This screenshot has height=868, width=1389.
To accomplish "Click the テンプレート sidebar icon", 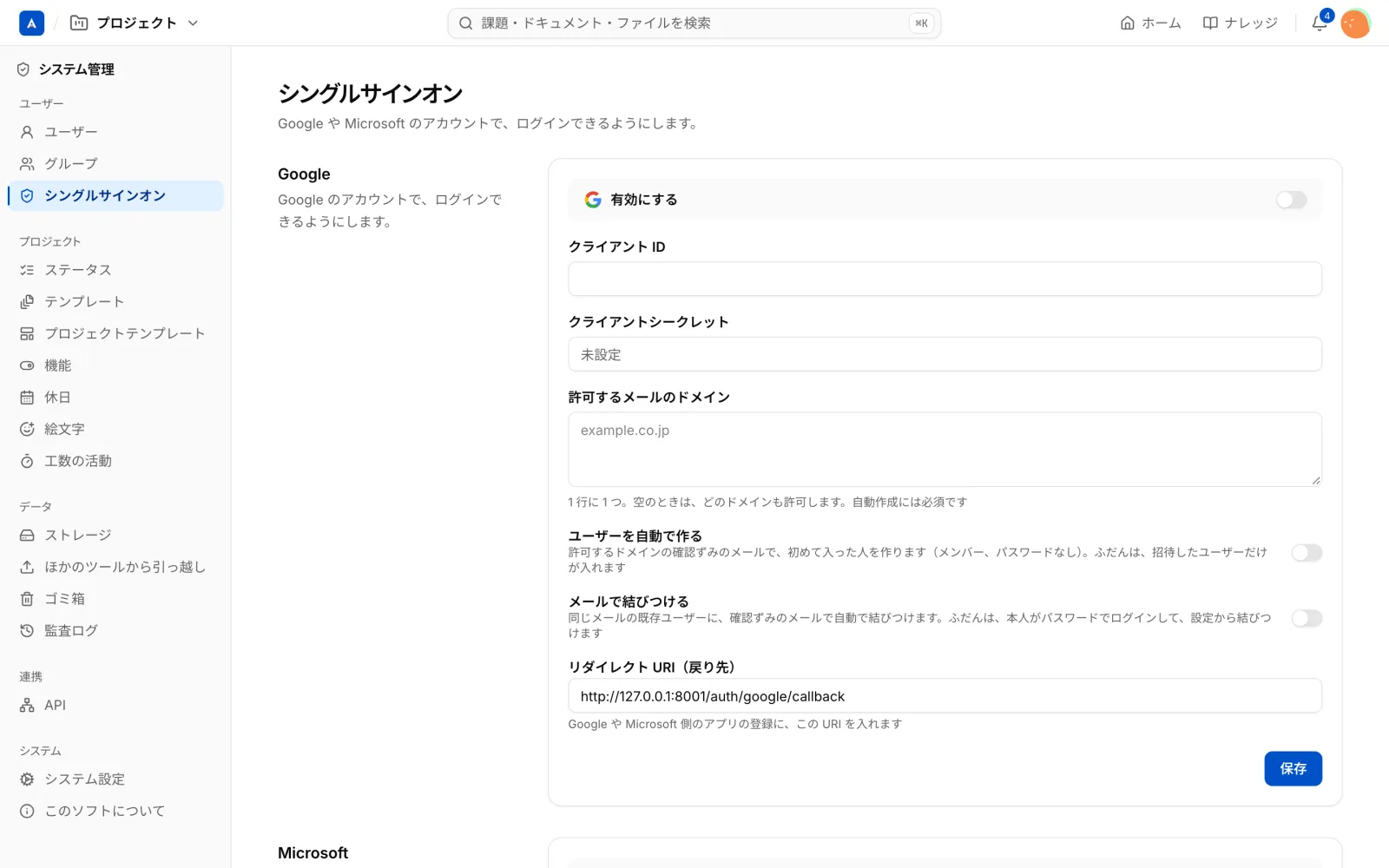I will (27, 302).
